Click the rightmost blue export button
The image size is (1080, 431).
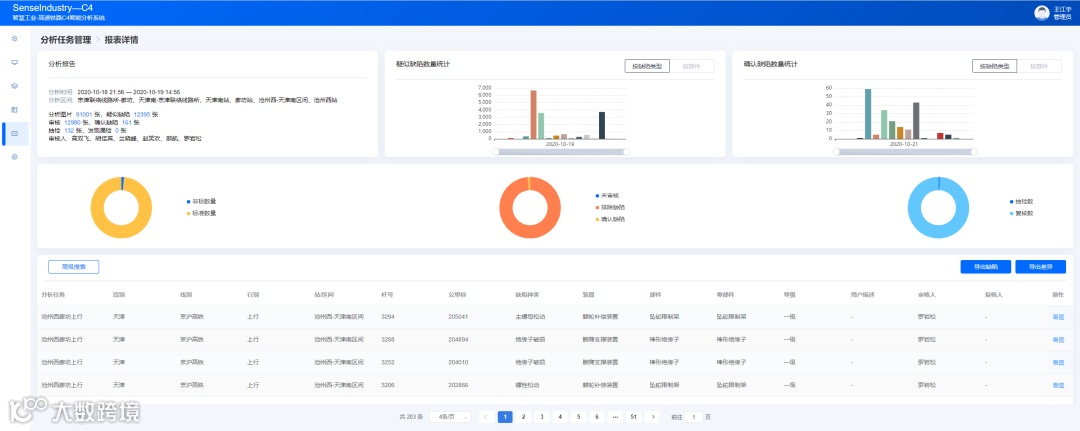click(1041, 266)
